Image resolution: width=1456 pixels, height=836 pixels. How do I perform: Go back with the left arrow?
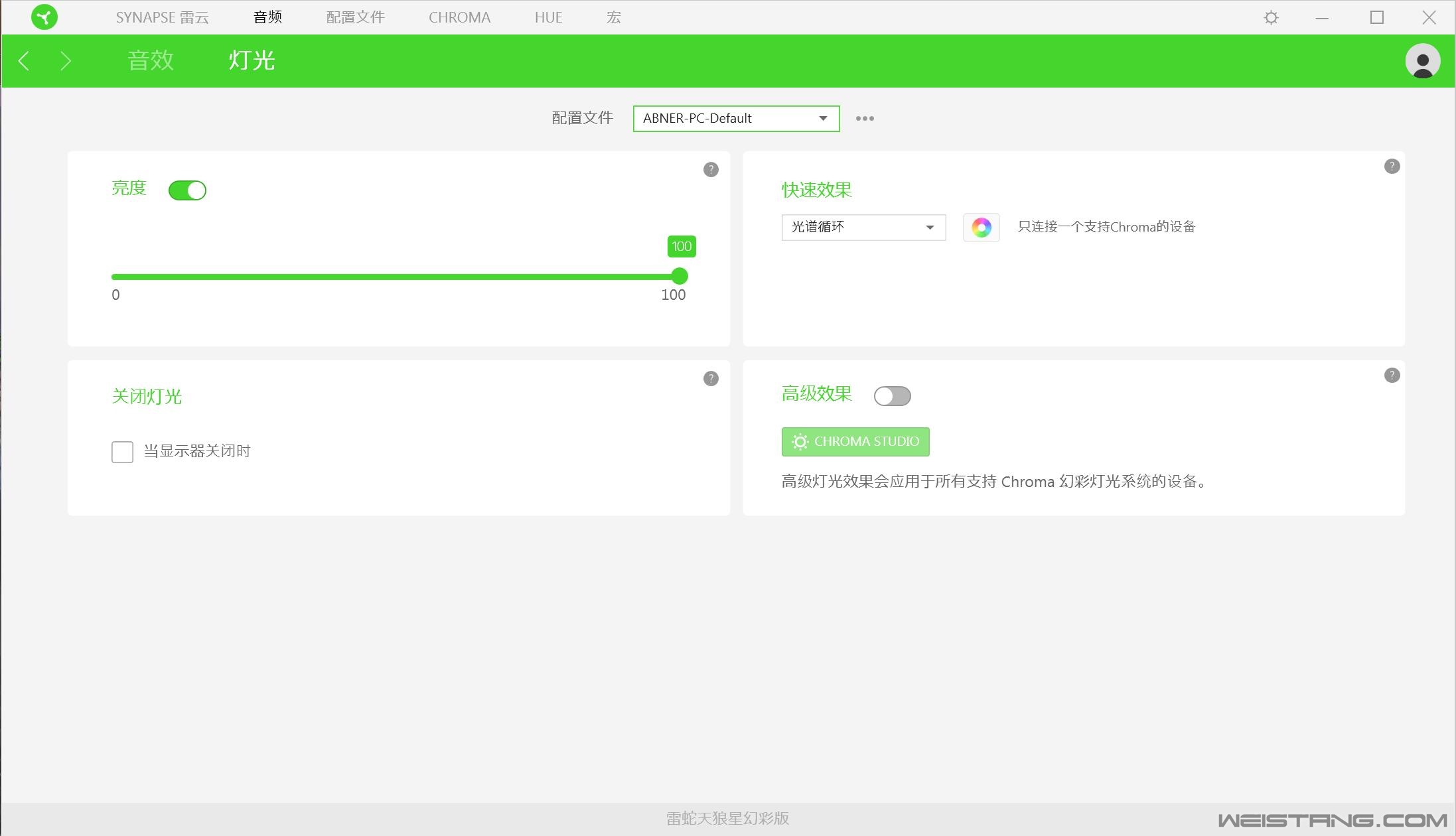(x=24, y=61)
